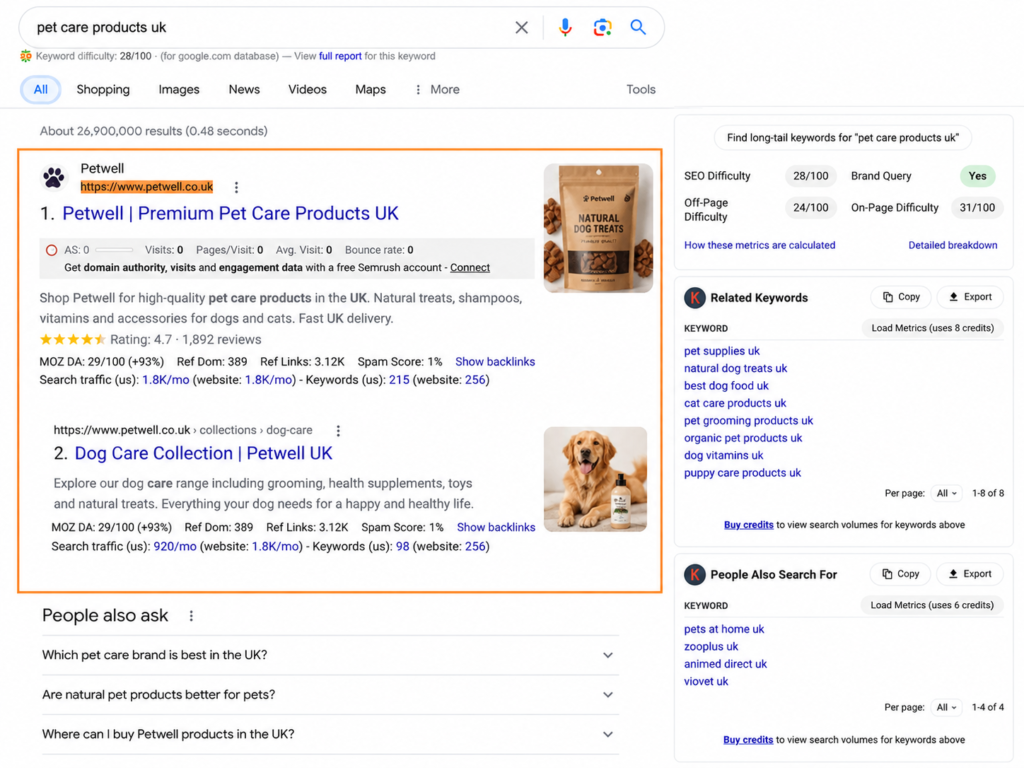Click Load Metrics (uses 8 credits) button
Screen dimensions: 1024x768
pyautogui.click(x=933, y=328)
